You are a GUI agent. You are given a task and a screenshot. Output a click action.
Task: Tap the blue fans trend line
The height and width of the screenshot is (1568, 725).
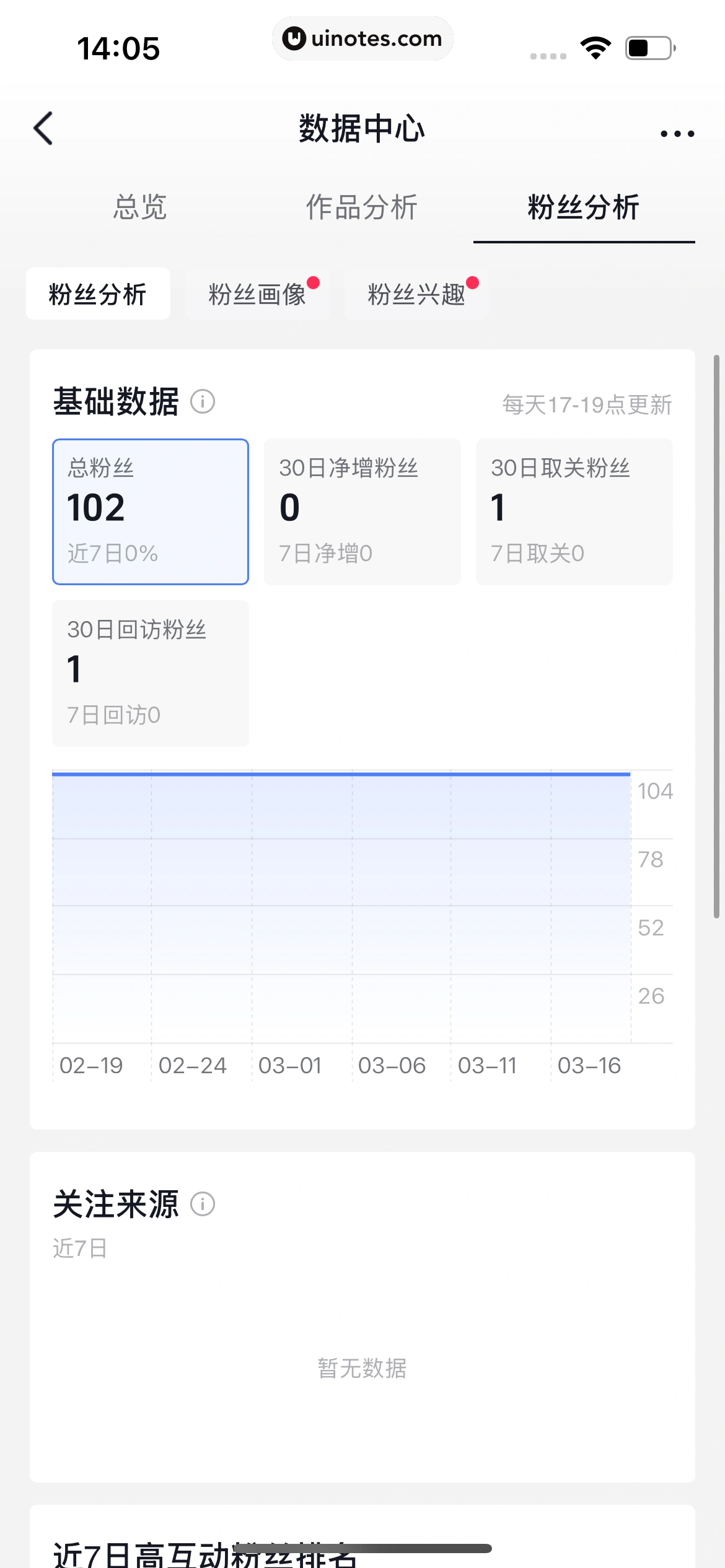(341, 774)
